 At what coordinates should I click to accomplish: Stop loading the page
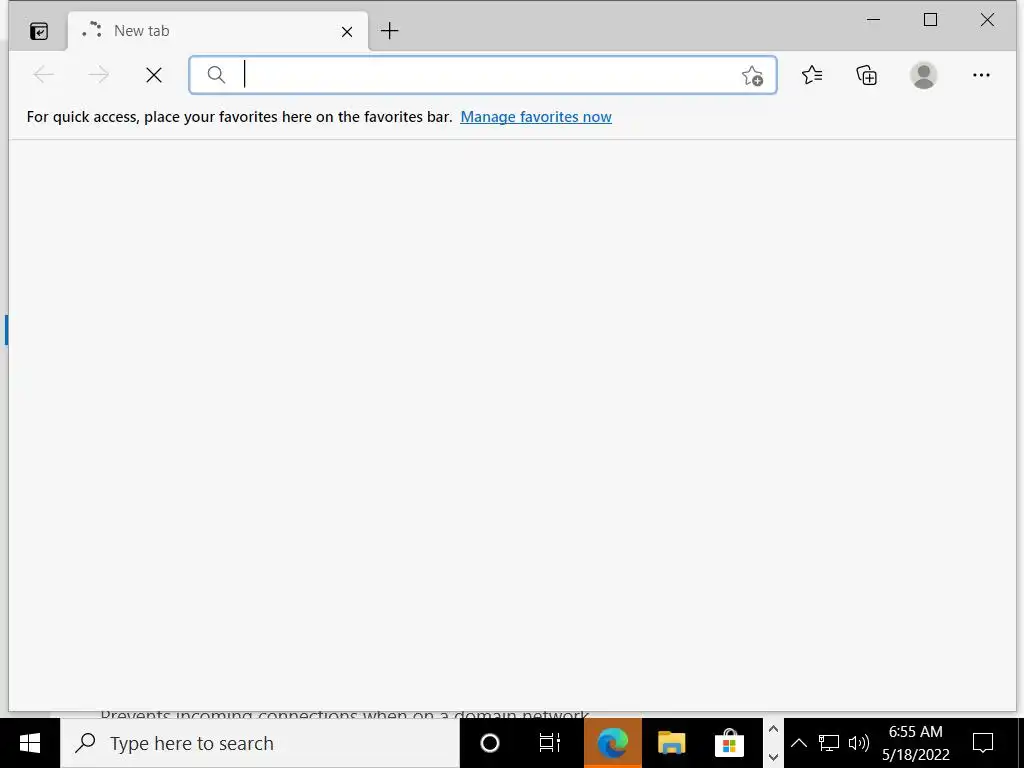pos(154,75)
